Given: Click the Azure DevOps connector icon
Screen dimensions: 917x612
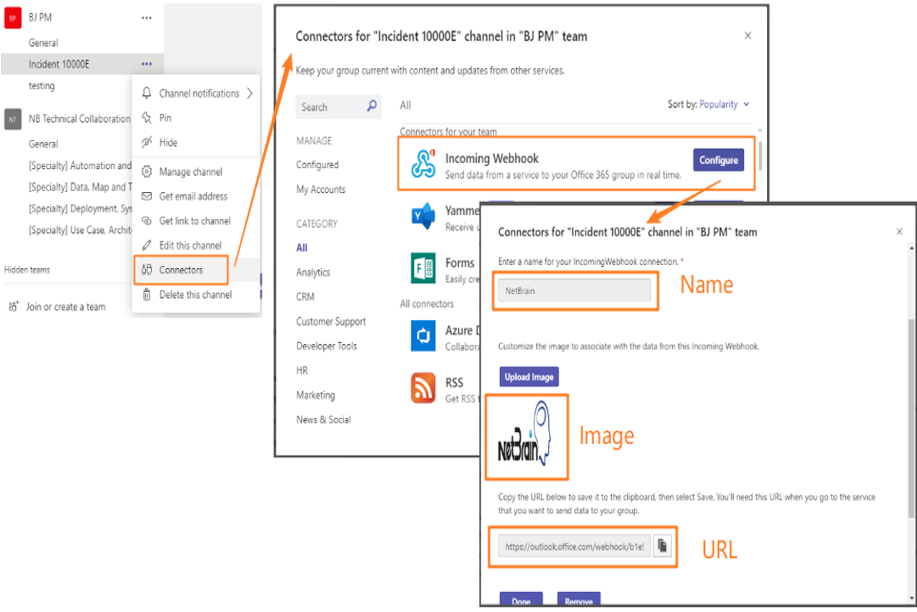Looking at the screenshot, I should point(423,337).
